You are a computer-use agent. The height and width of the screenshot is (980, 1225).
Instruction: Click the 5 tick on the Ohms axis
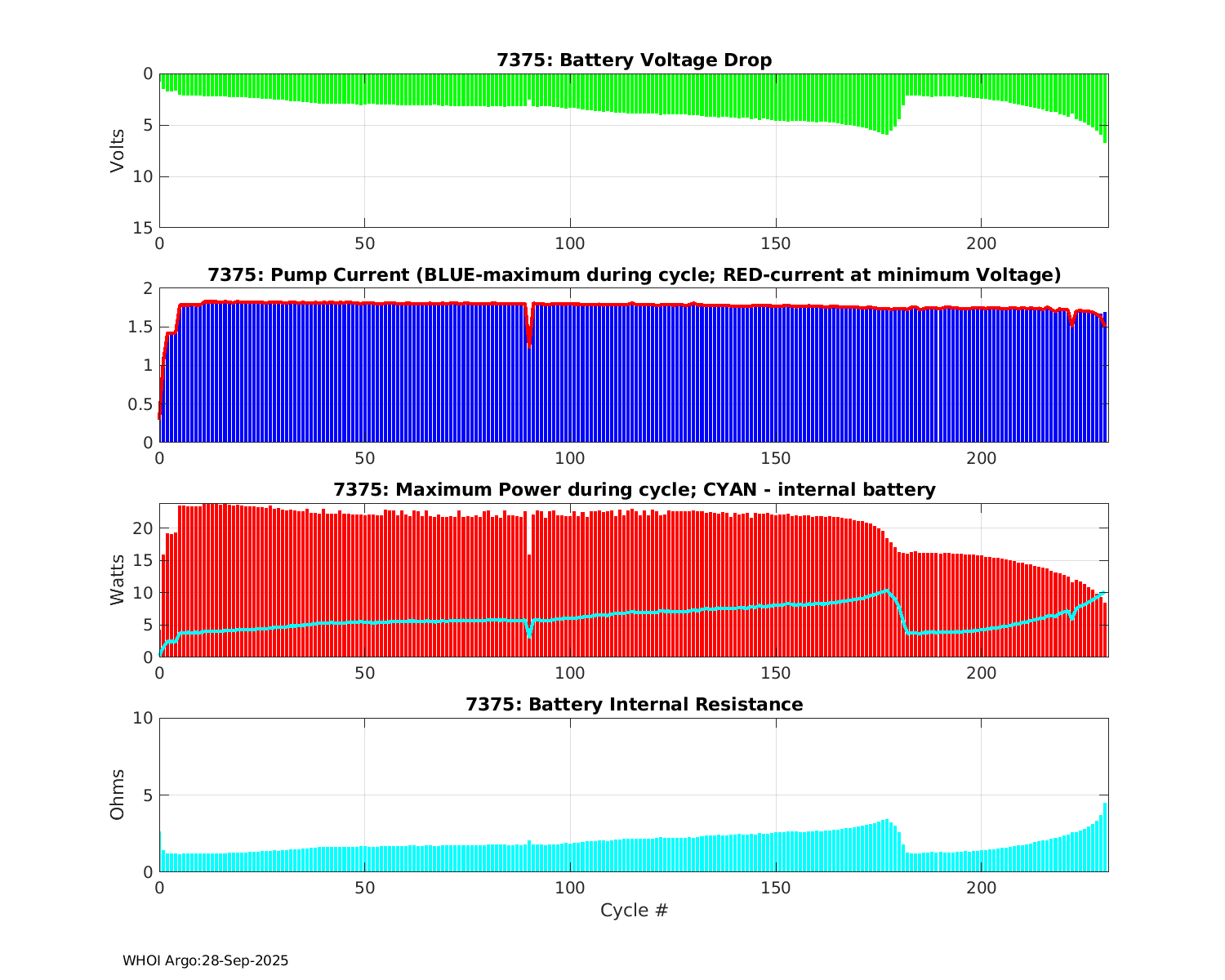pyautogui.click(x=148, y=795)
